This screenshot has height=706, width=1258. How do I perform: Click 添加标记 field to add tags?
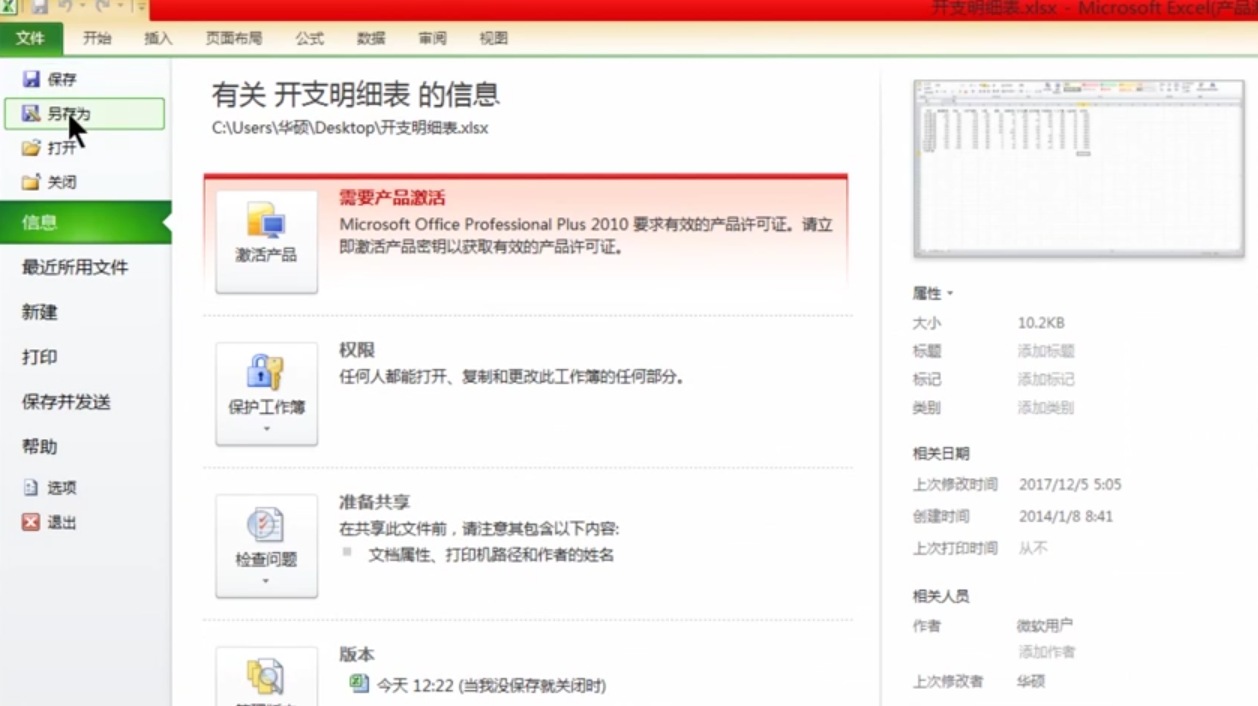pyautogui.click(x=1046, y=379)
